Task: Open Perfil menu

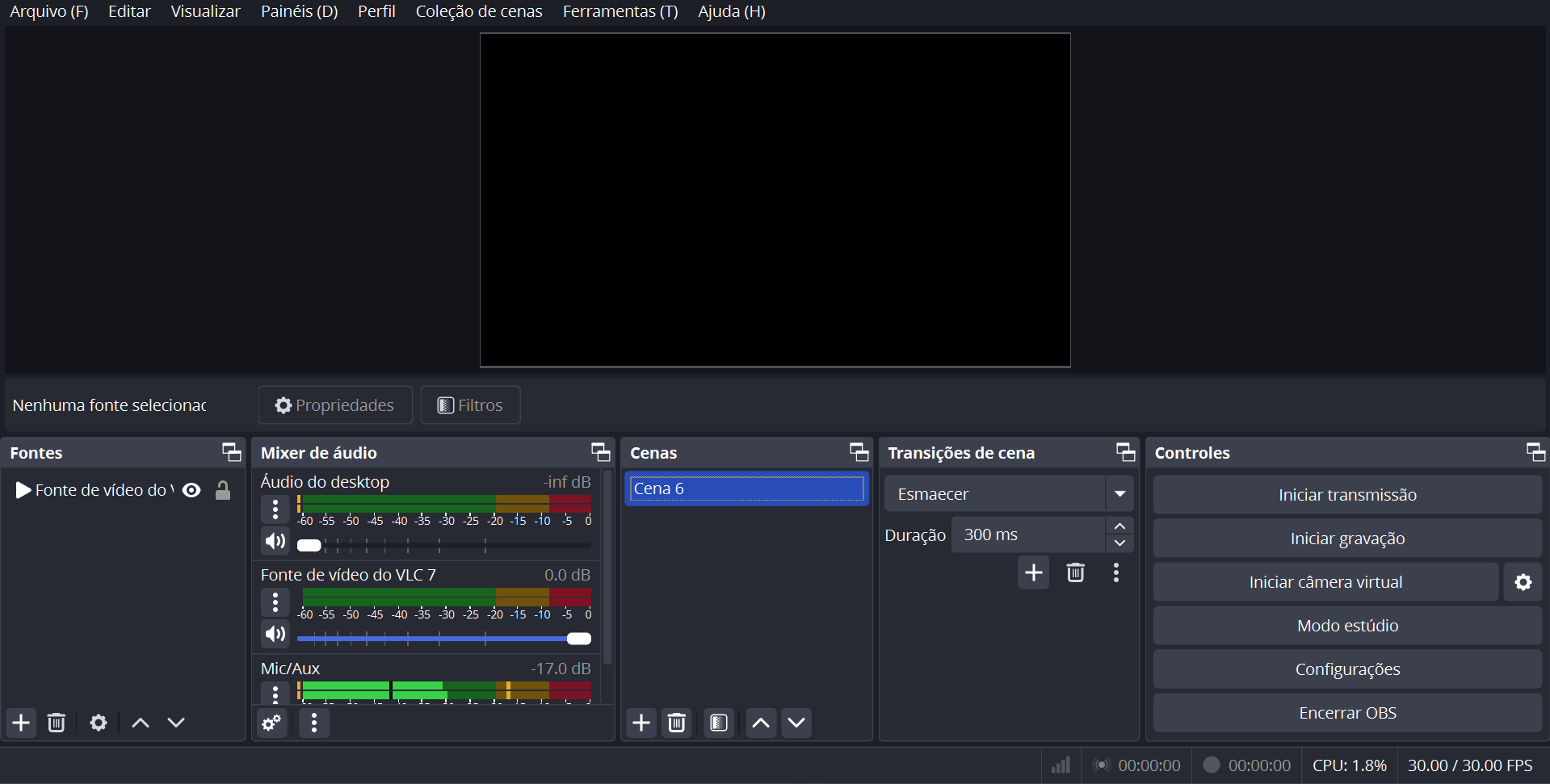Action: pos(376,11)
